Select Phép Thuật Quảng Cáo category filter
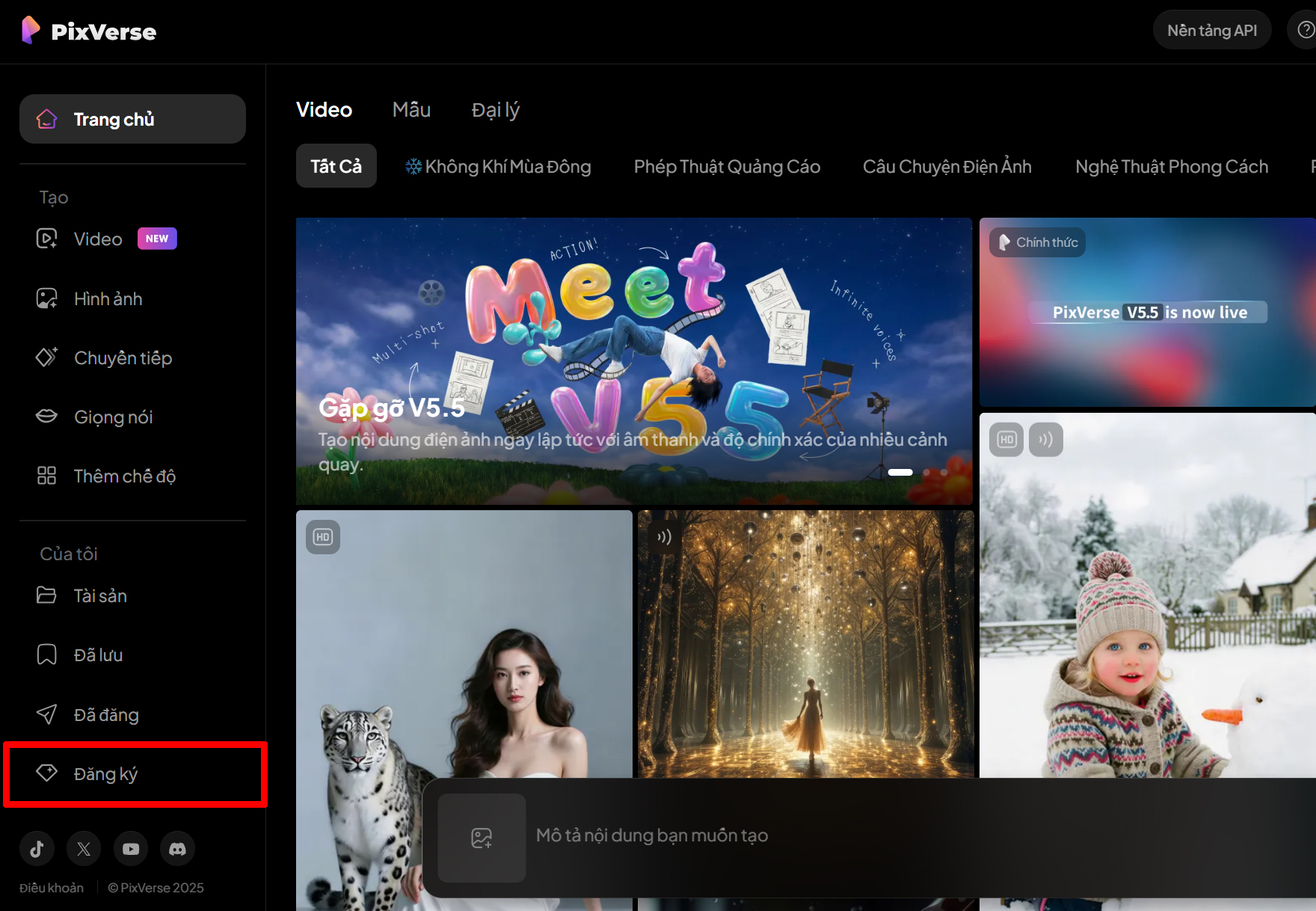This screenshot has height=911, width=1316. click(x=727, y=167)
